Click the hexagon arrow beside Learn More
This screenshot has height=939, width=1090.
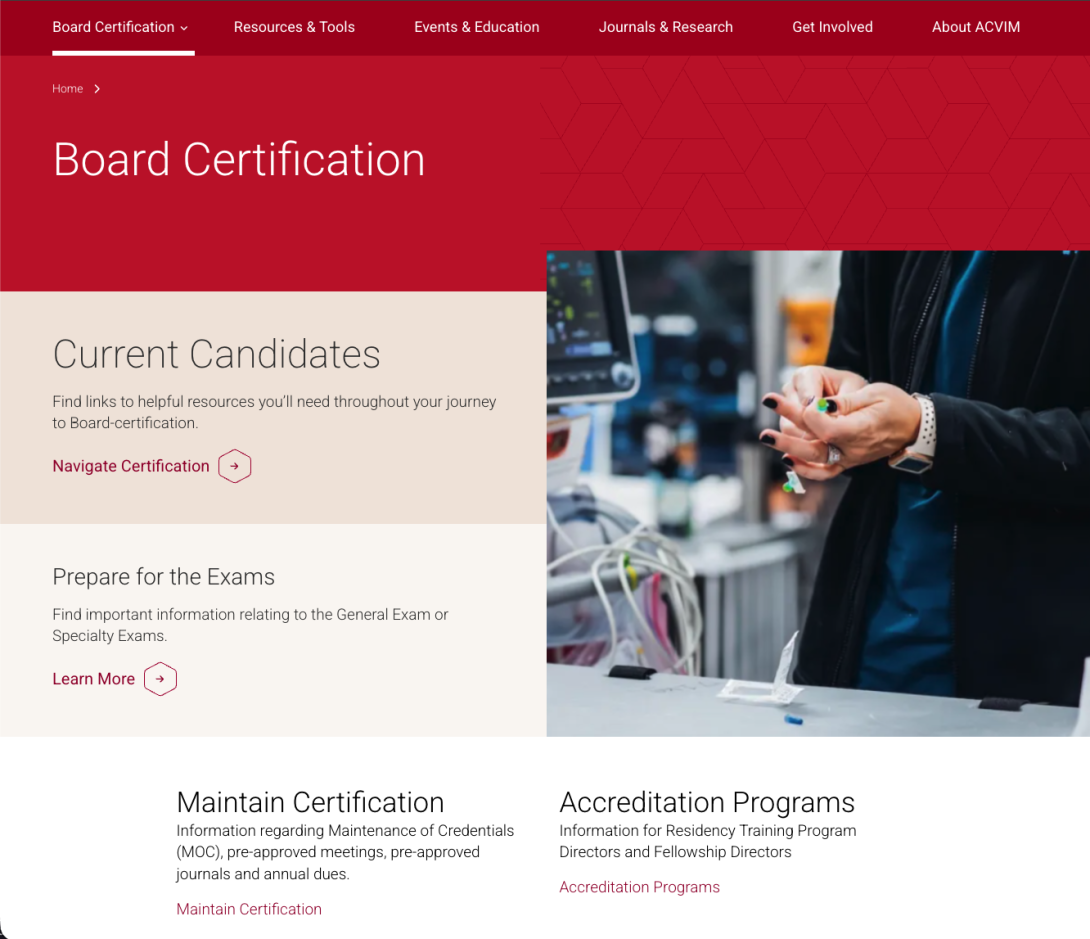pyautogui.click(x=160, y=679)
